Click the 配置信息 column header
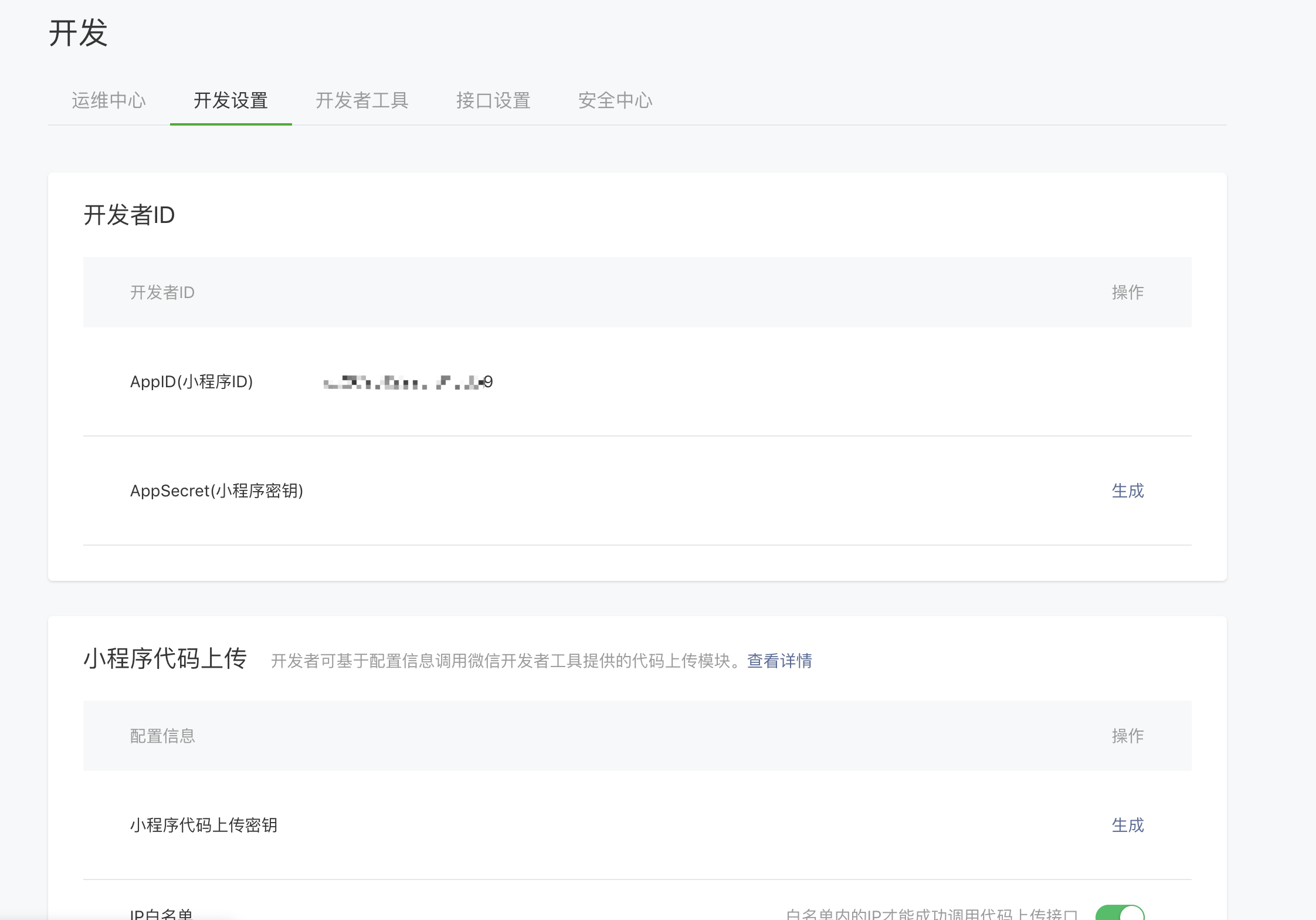The width and height of the screenshot is (1316, 920). pos(162,736)
